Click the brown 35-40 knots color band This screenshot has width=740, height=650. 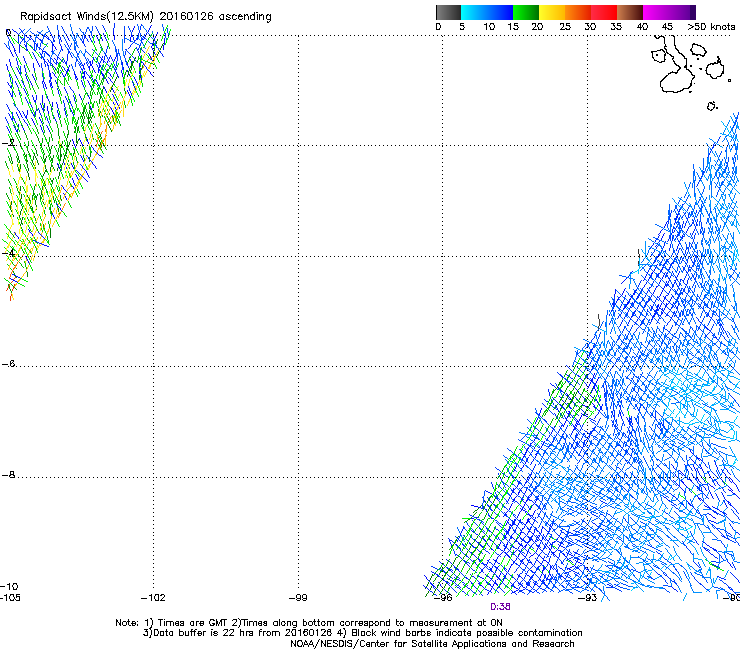click(x=630, y=12)
